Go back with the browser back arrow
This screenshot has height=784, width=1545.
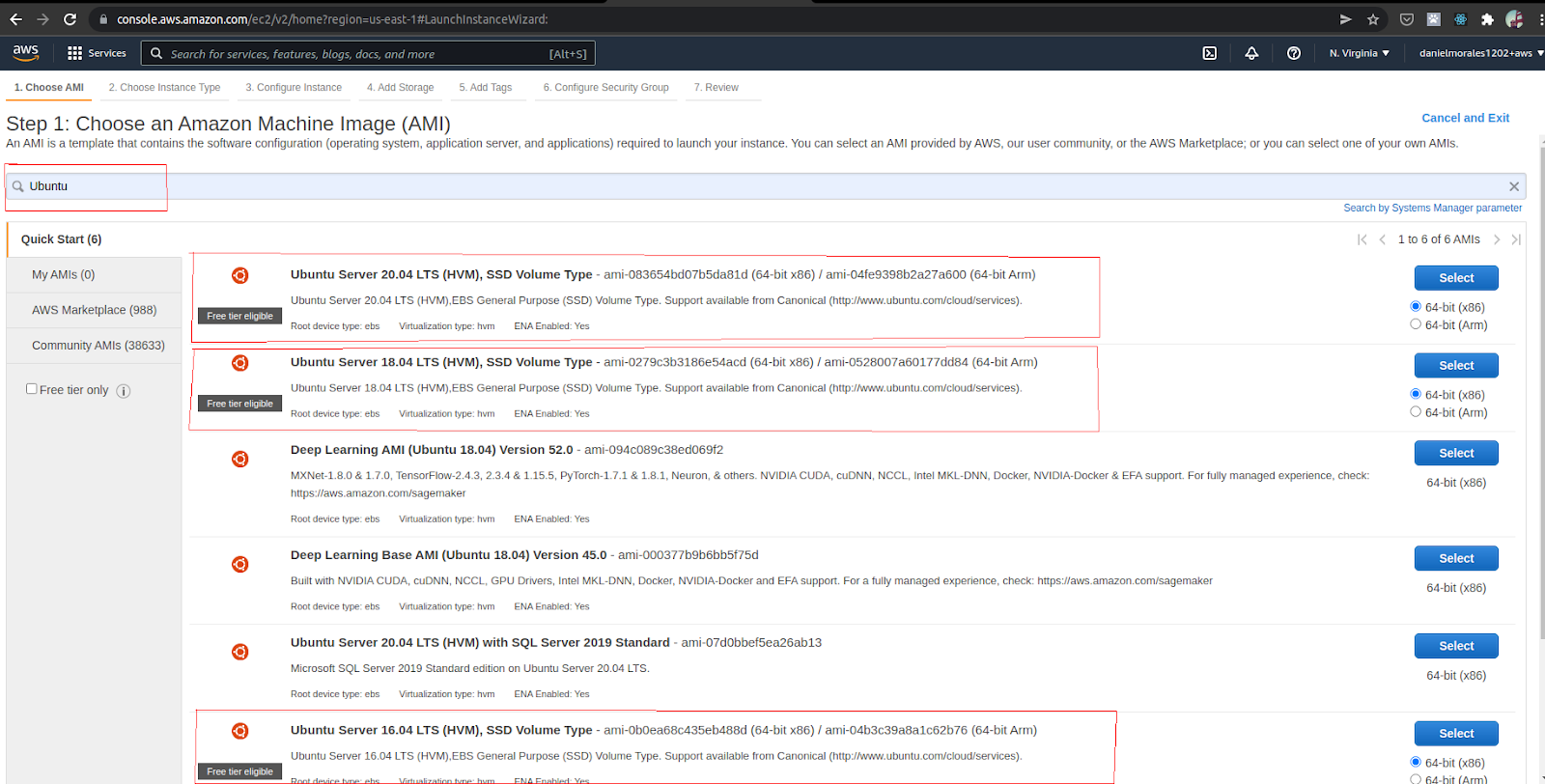[x=15, y=19]
